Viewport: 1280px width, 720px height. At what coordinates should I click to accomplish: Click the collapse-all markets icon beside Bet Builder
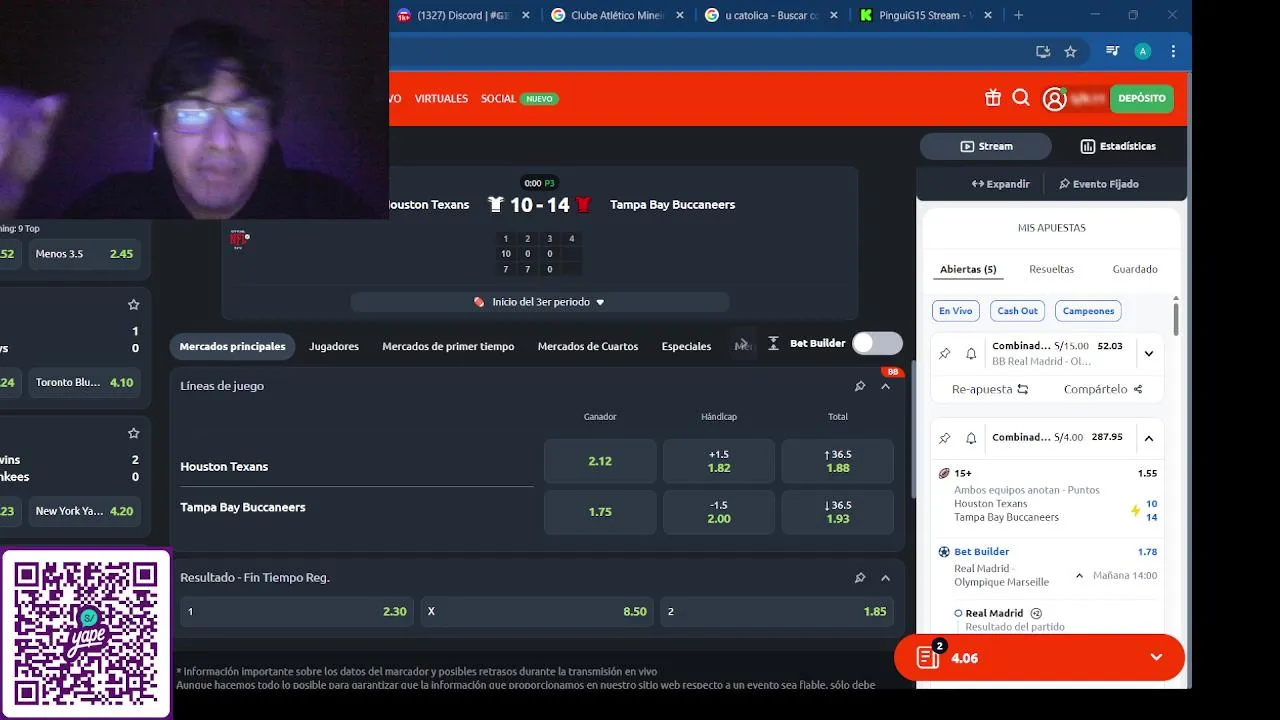(773, 343)
